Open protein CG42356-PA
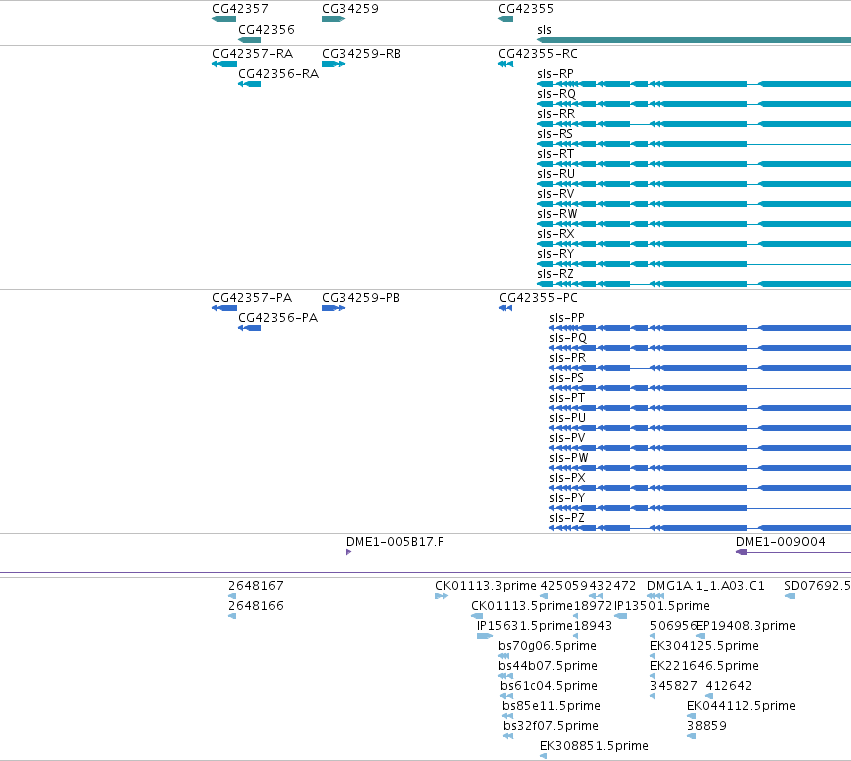 pos(250,328)
